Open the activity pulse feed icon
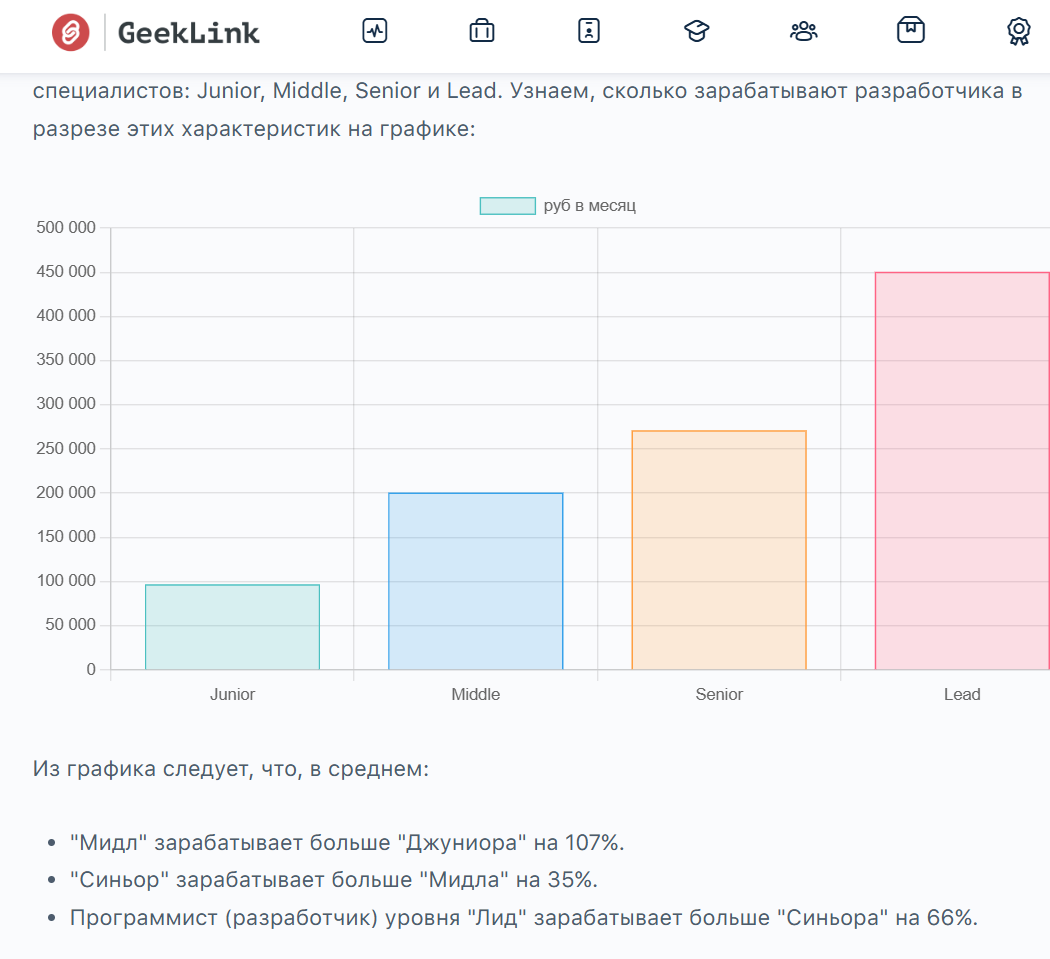This screenshot has height=959, width=1050. click(x=374, y=31)
